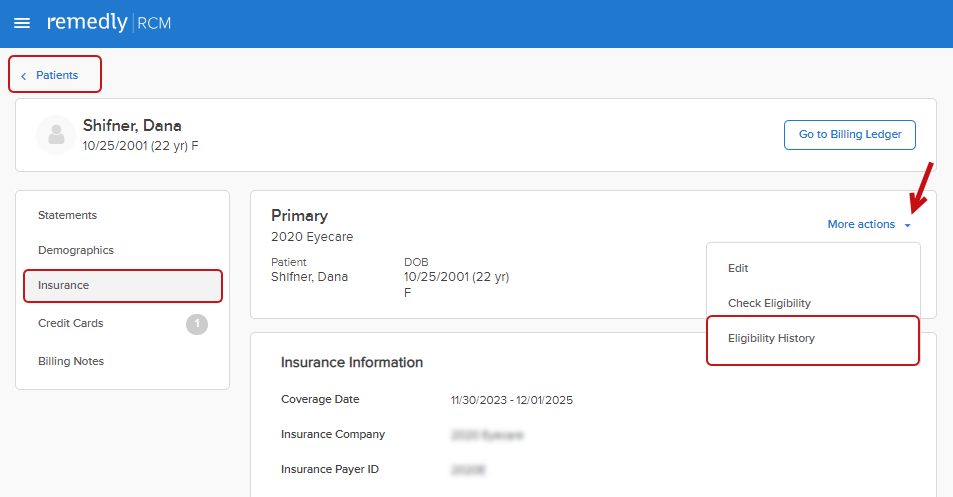953x497 pixels.
Task: Choose Edit from the actions menu
Action: coord(738,268)
